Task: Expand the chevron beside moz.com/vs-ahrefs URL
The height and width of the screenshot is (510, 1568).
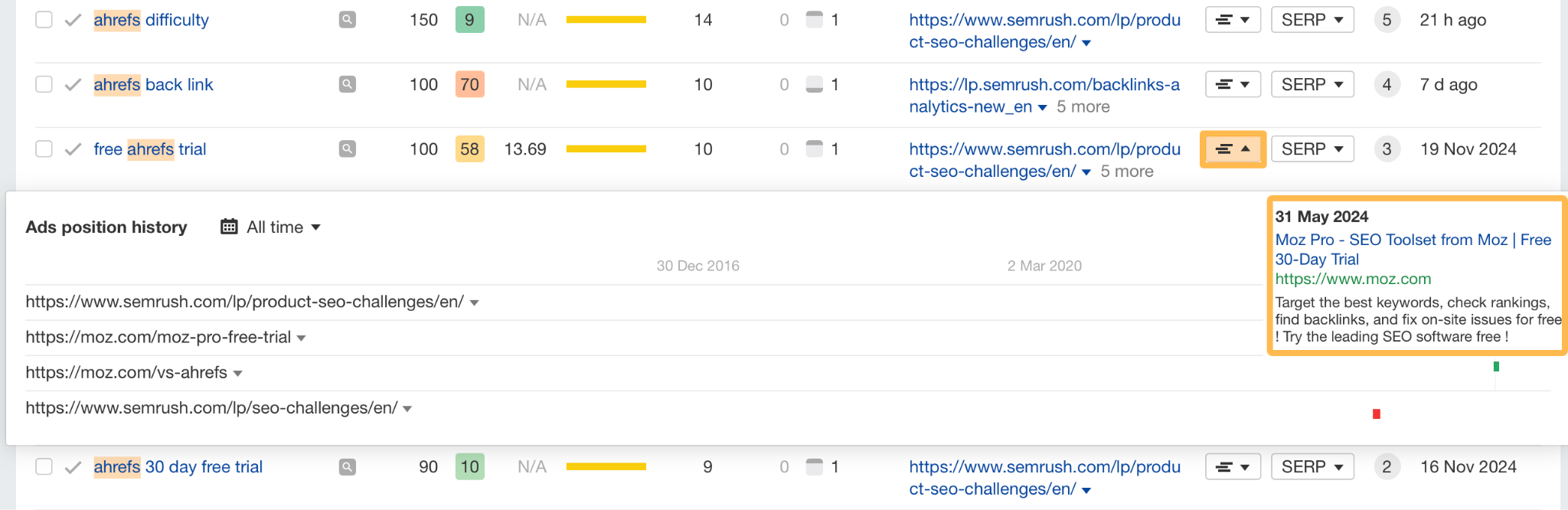Action: [x=238, y=373]
